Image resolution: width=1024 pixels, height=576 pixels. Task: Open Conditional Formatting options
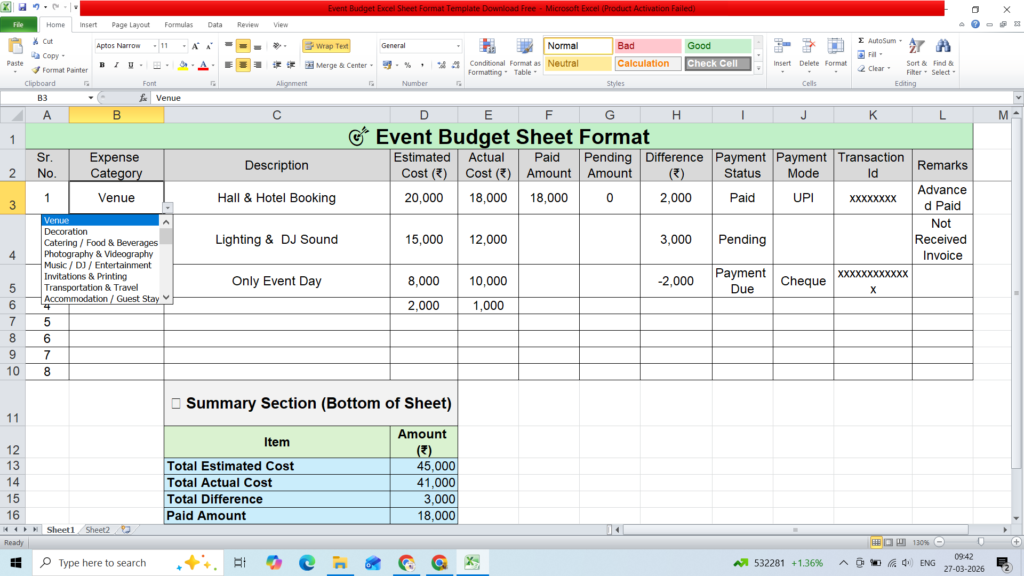487,56
